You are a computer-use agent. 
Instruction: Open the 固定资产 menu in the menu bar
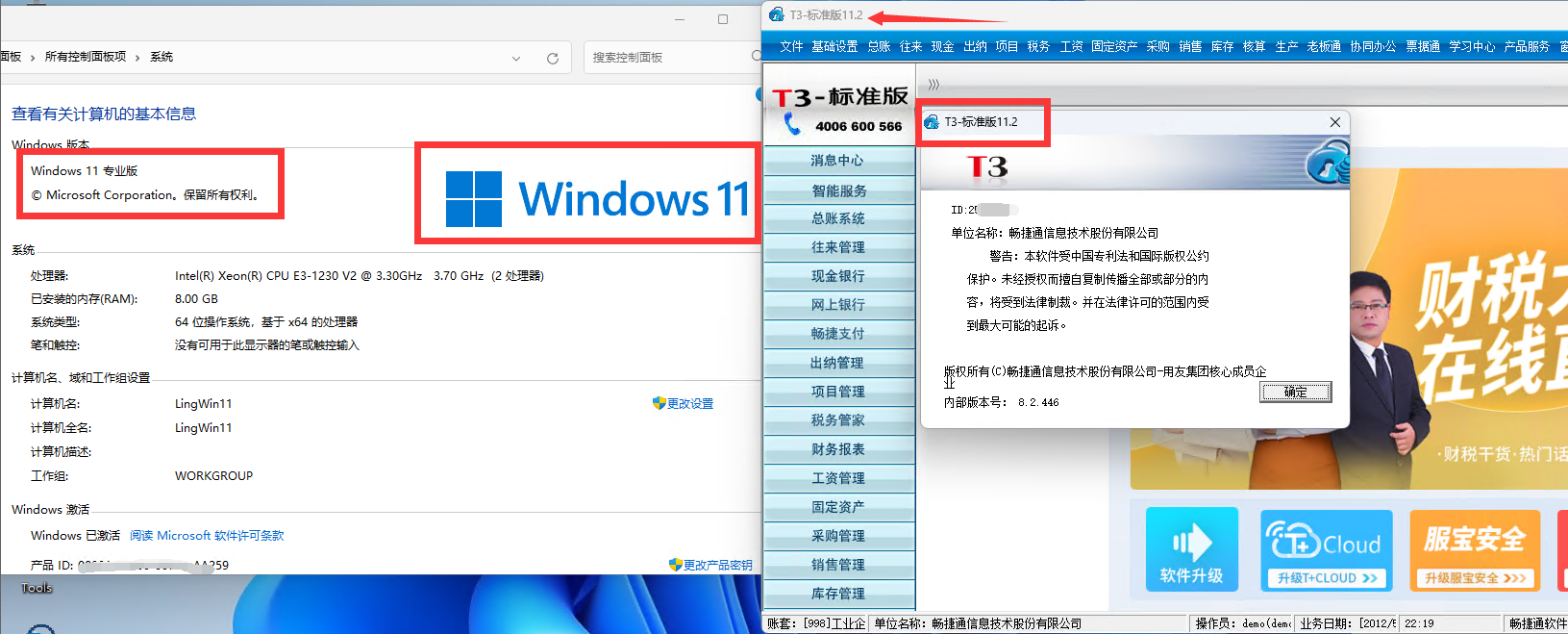coord(1114,46)
